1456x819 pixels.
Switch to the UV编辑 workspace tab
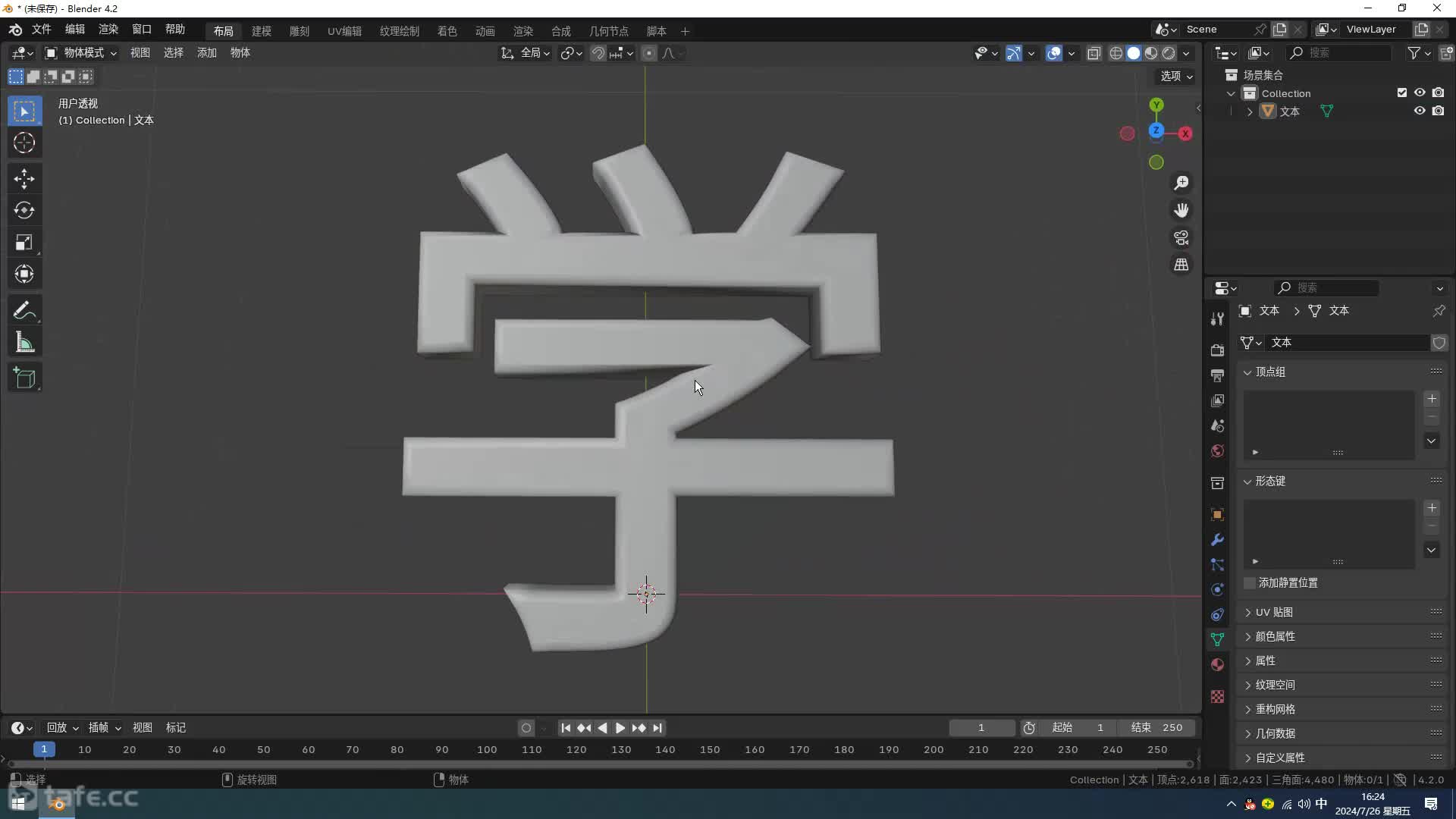coord(344,31)
